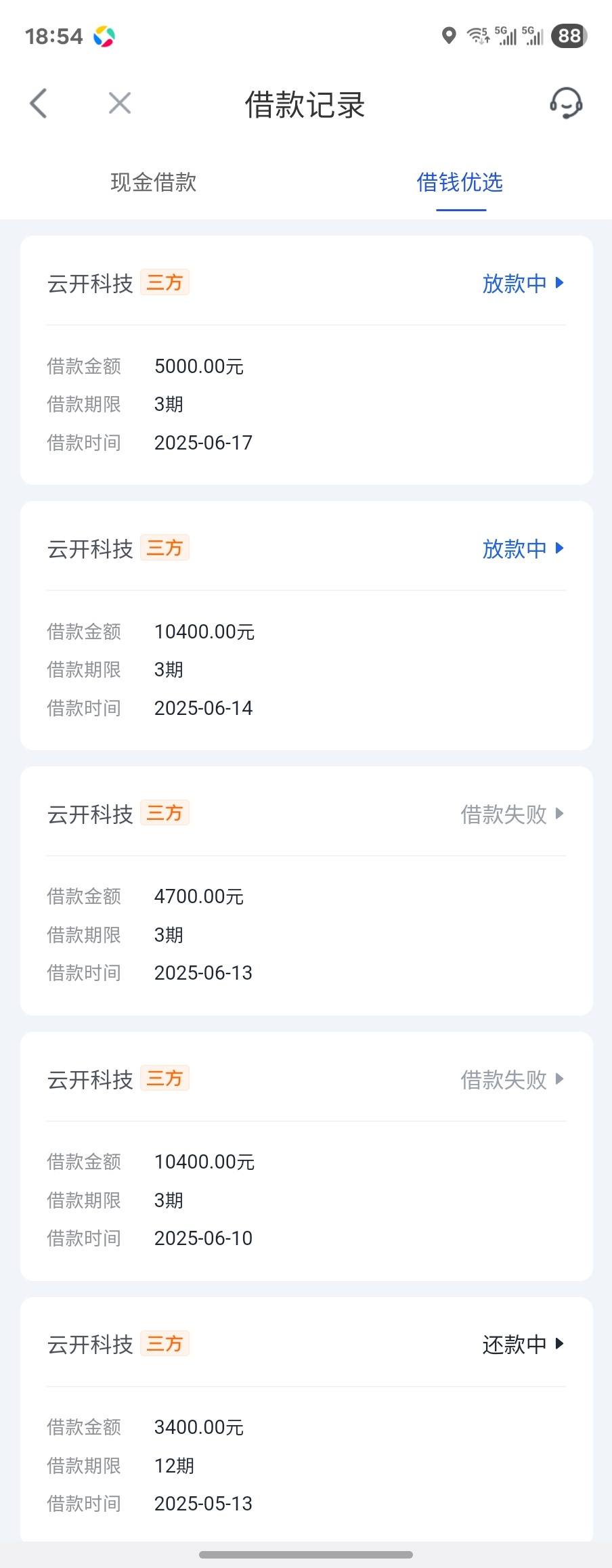Tap the colorful app icon beside clock

click(104, 36)
